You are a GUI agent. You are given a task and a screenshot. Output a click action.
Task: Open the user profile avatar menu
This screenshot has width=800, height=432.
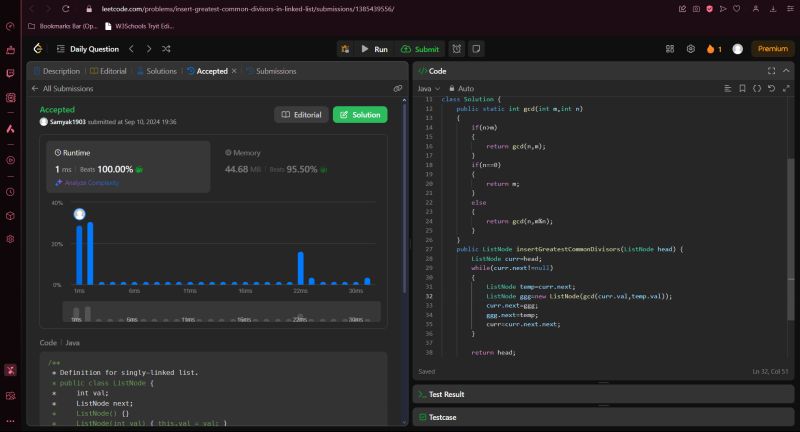pyautogui.click(x=737, y=49)
